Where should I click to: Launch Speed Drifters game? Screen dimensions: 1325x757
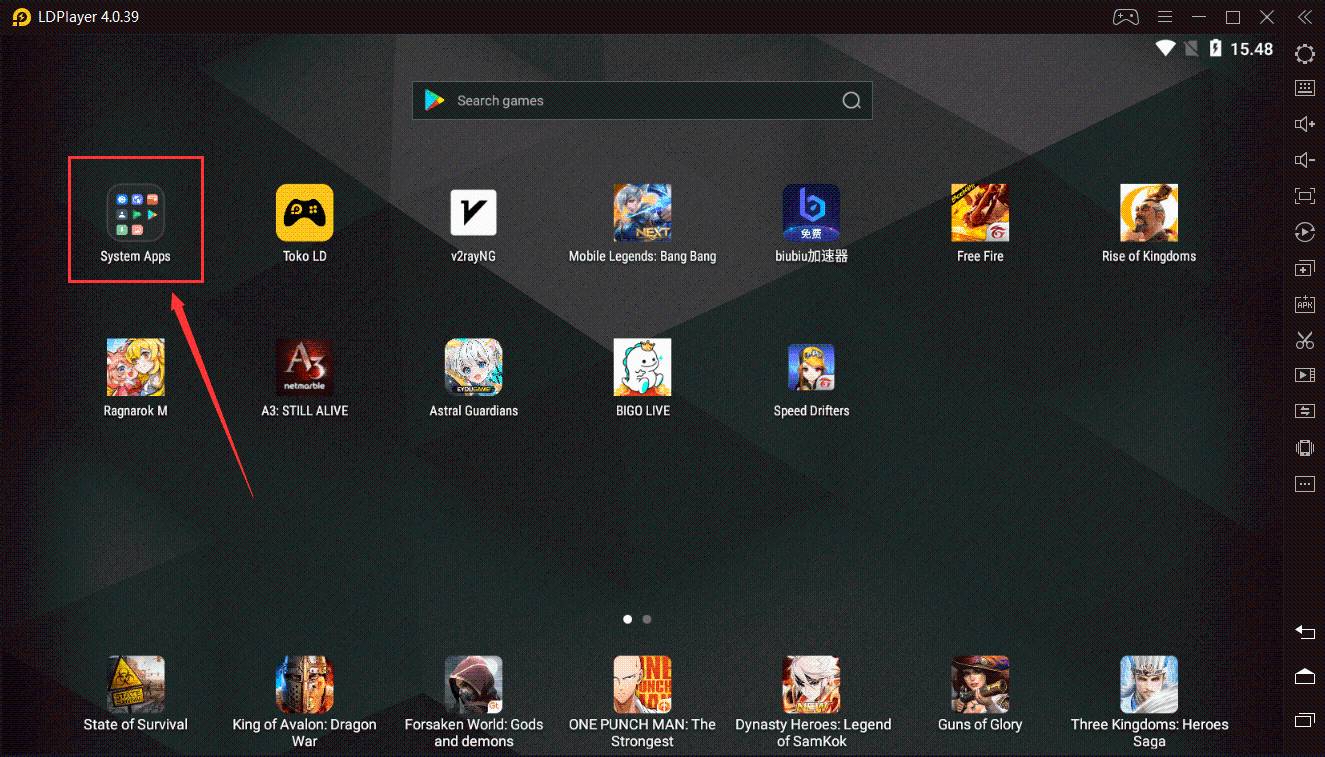811,367
